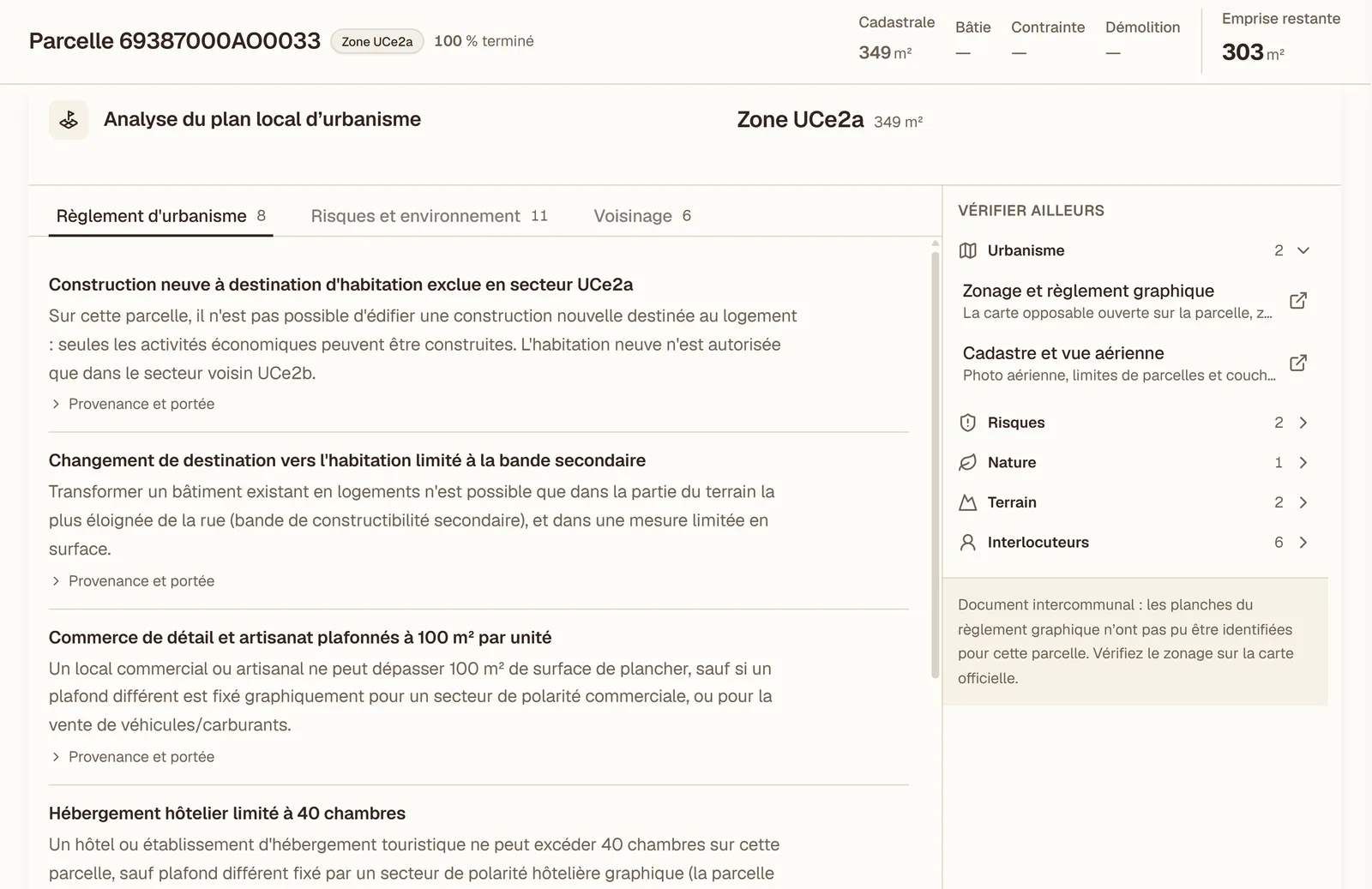Expand Provenance et portée under Changement de destination
The height and width of the screenshot is (889, 1372).
click(x=133, y=581)
